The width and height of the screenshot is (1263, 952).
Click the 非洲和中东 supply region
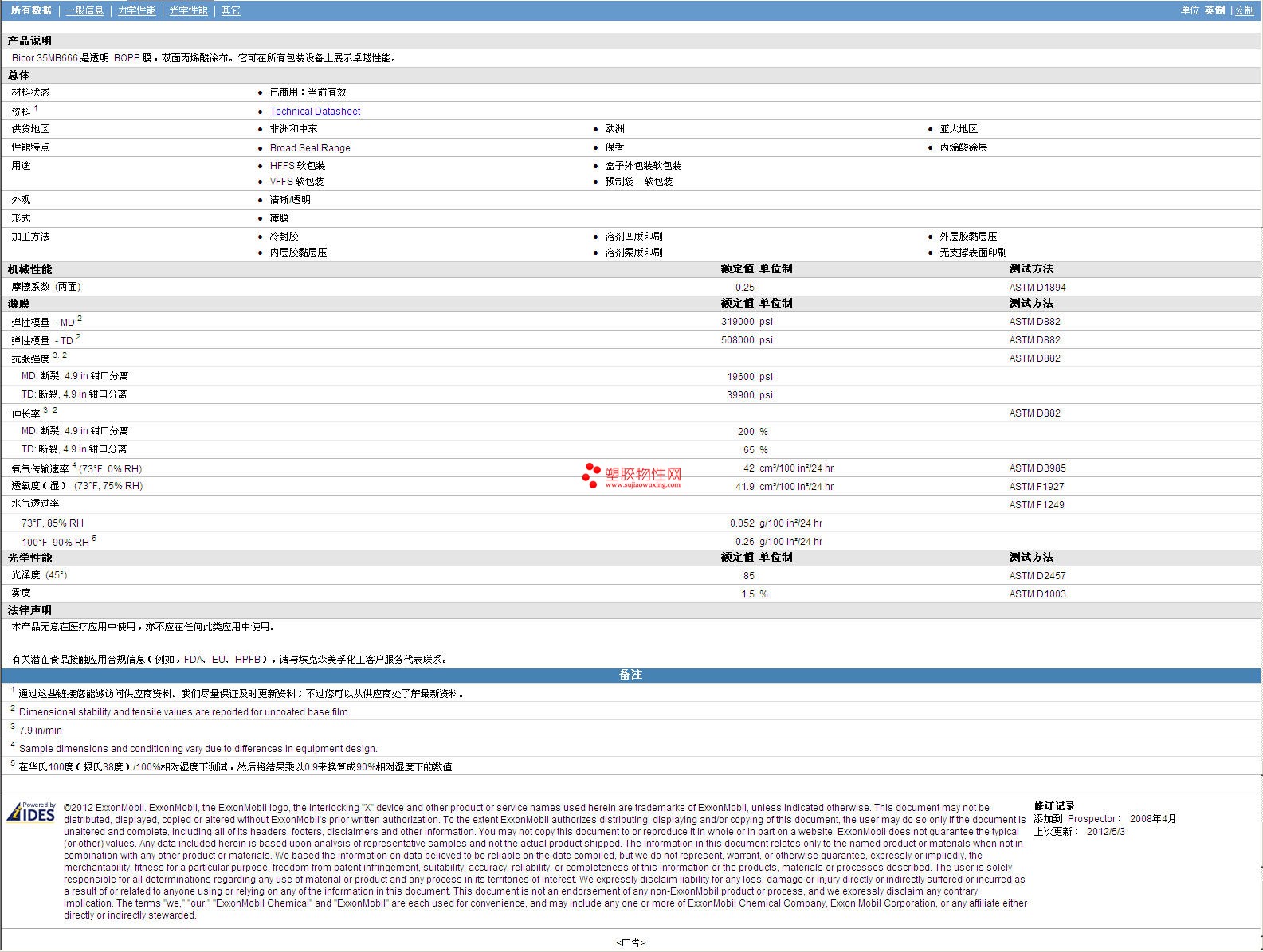[x=293, y=129]
